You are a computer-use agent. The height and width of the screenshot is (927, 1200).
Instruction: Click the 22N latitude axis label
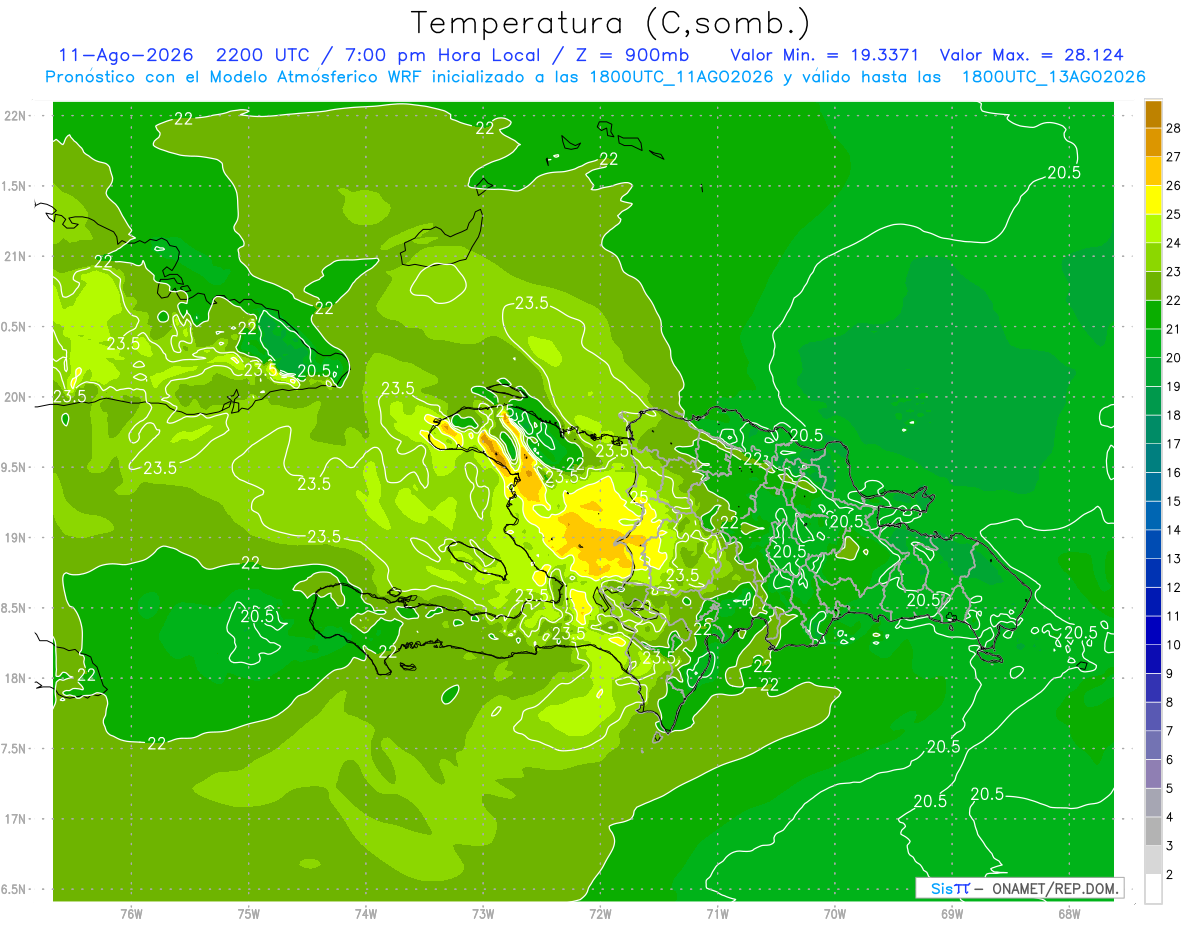pyautogui.click(x=14, y=115)
